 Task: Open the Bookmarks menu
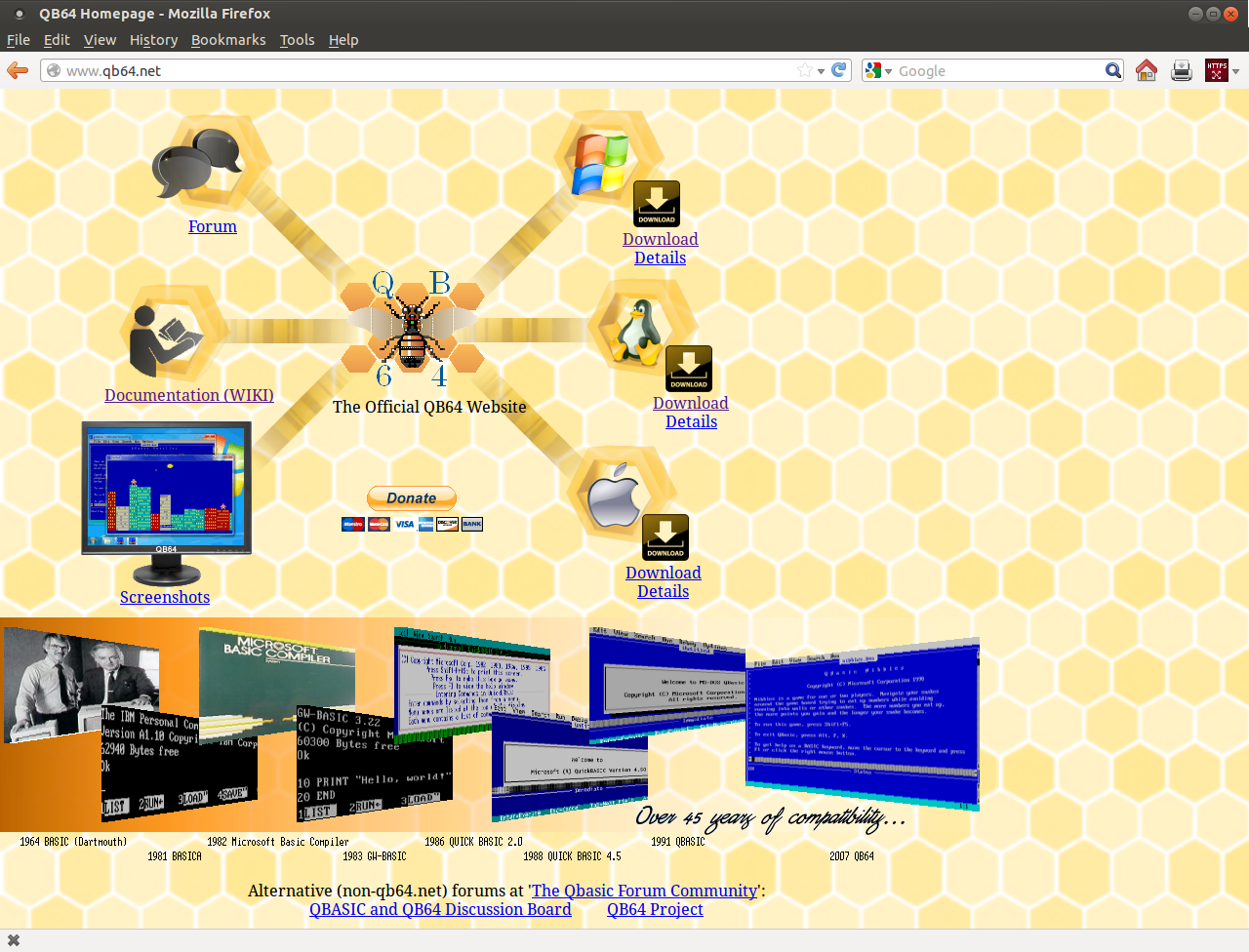coord(228,40)
